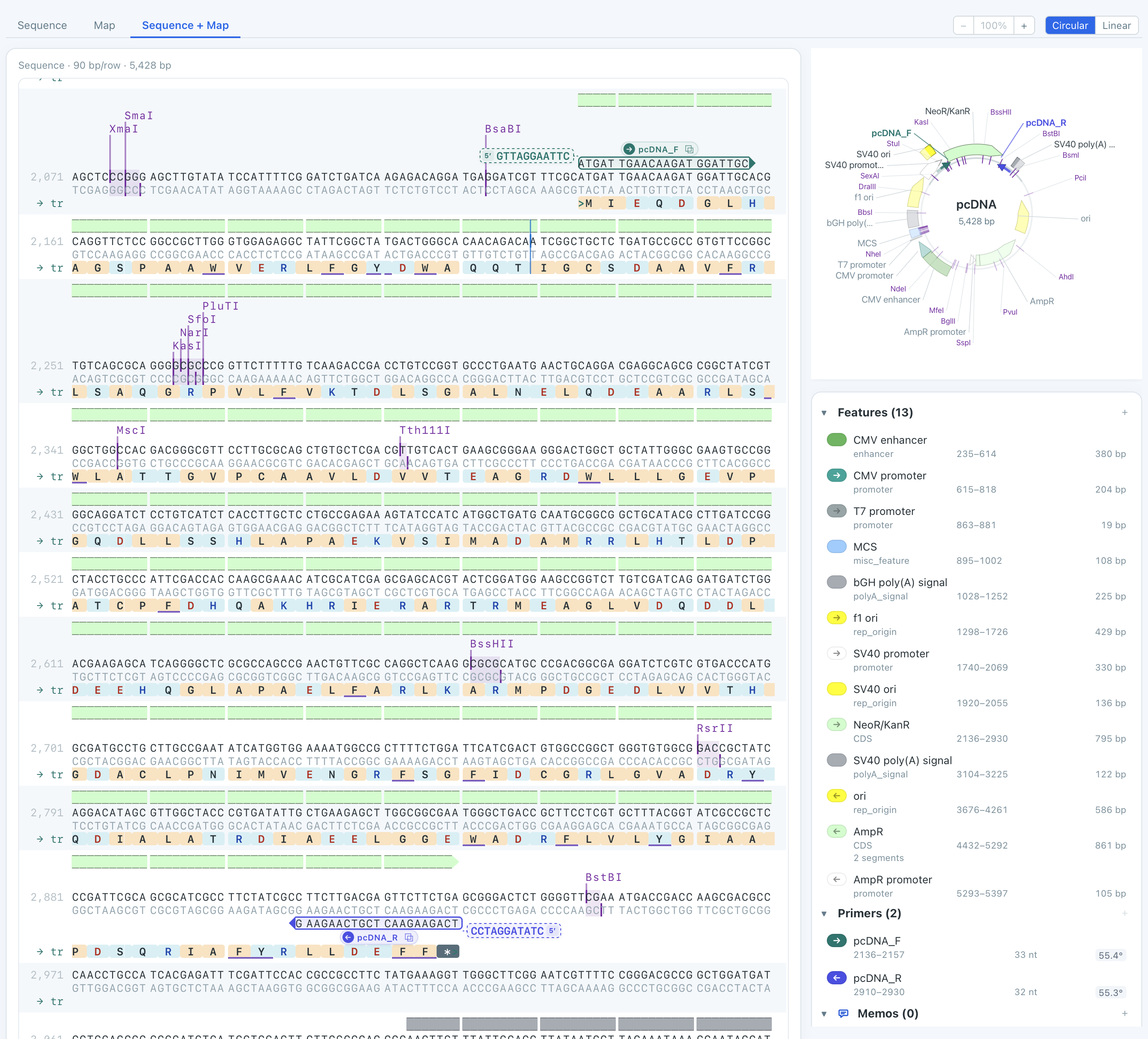Click the AmpR promoter left-arrow icon
This screenshot has width=1148, height=1039.
point(836,879)
